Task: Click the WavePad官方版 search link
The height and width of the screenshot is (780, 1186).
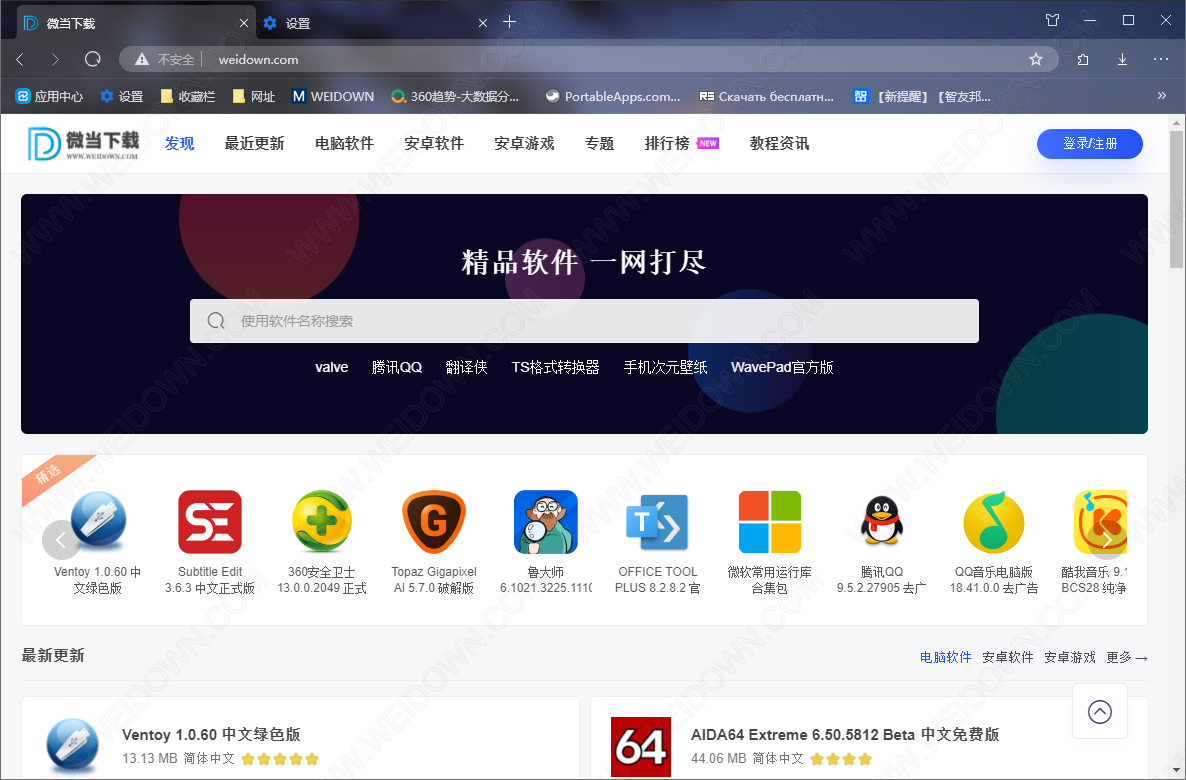Action: click(x=782, y=368)
